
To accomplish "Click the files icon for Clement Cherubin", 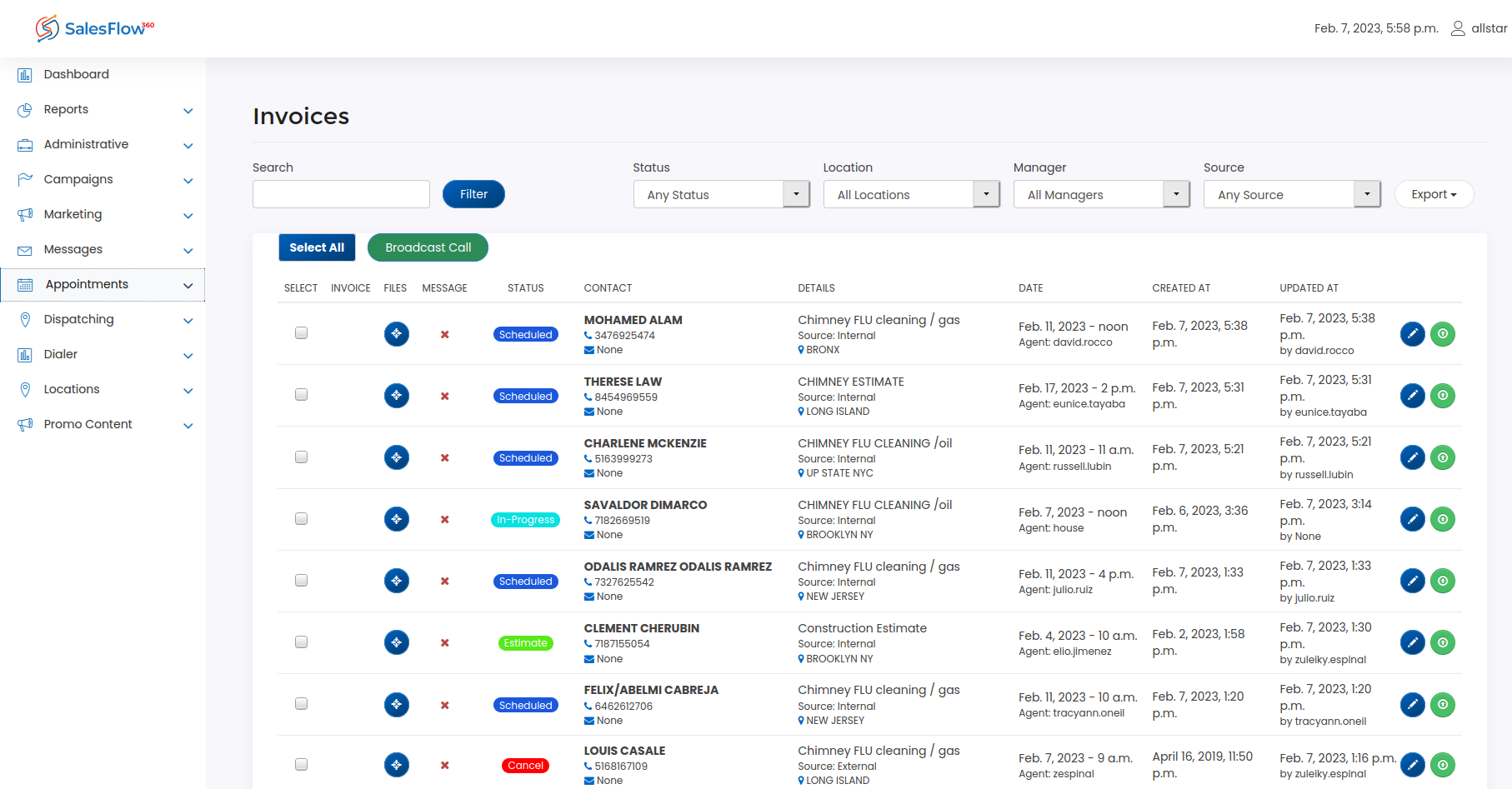I will pos(396,642).
